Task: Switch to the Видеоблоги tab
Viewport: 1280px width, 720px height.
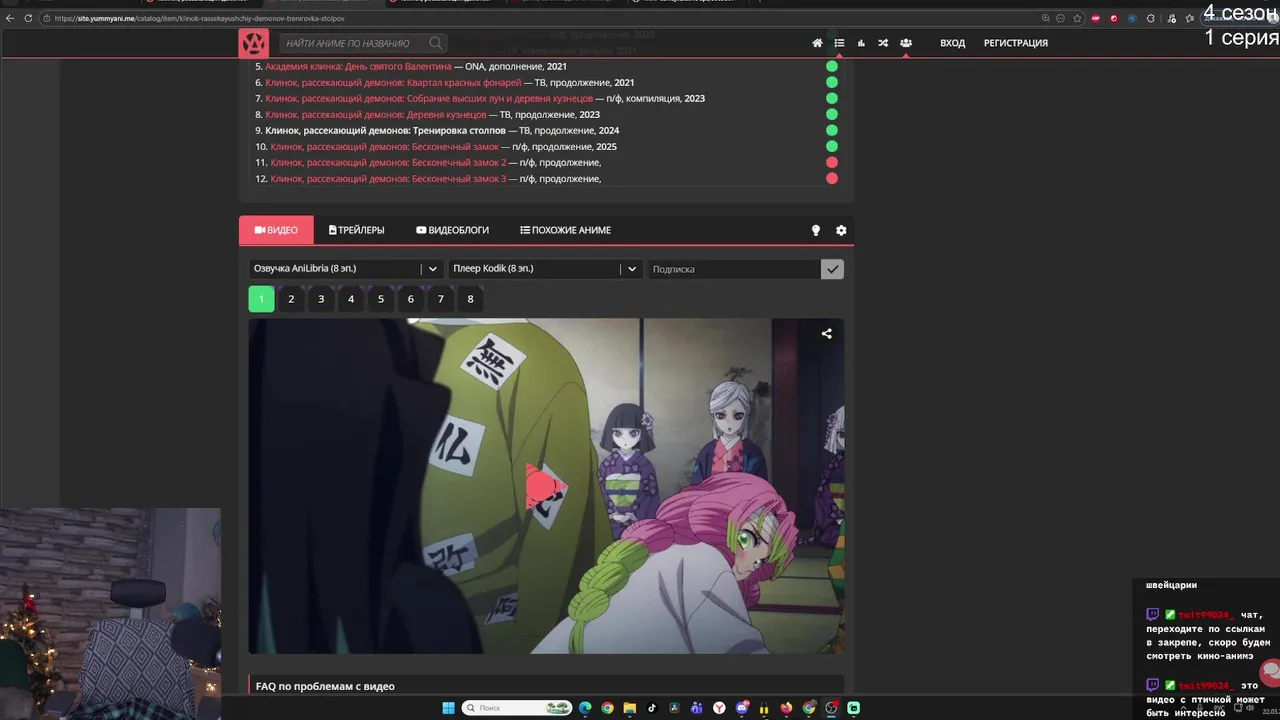Action: click(x=452, y=230)
